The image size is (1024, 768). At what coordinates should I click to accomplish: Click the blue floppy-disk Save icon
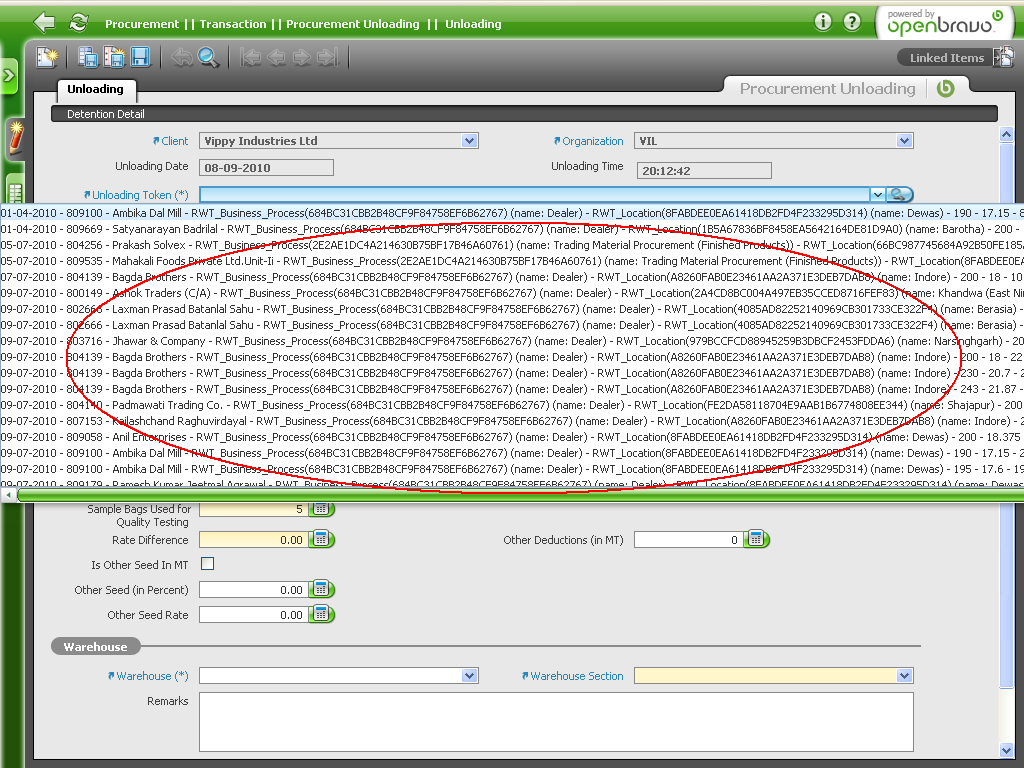point(140,57)
